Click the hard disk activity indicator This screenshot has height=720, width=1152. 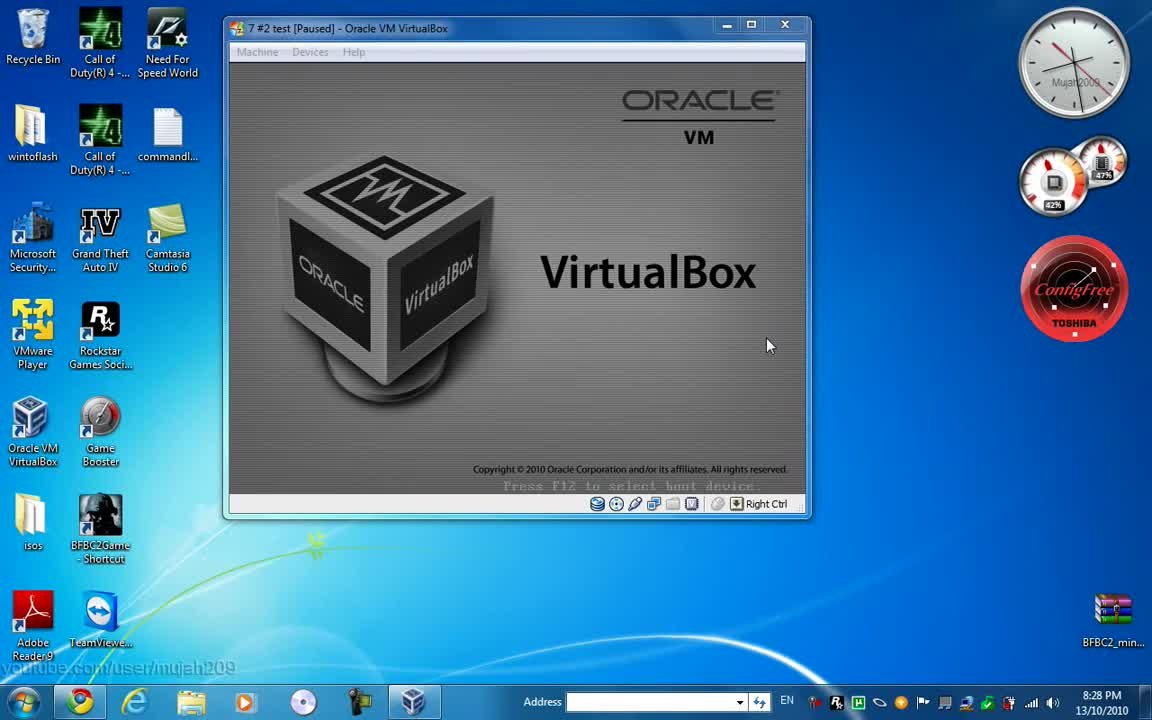(x=597, y=504)
